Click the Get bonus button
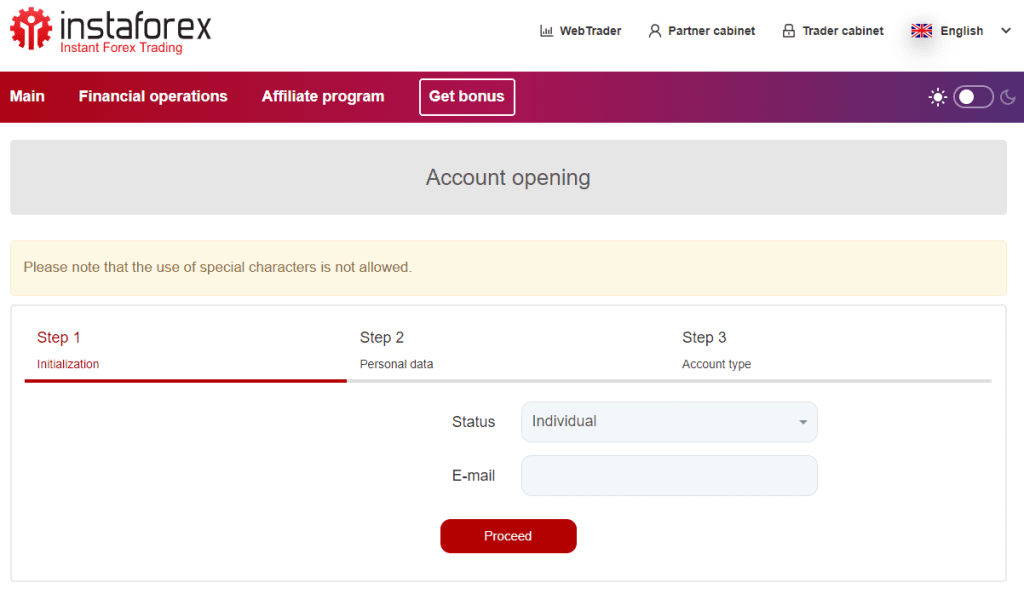 467,97
